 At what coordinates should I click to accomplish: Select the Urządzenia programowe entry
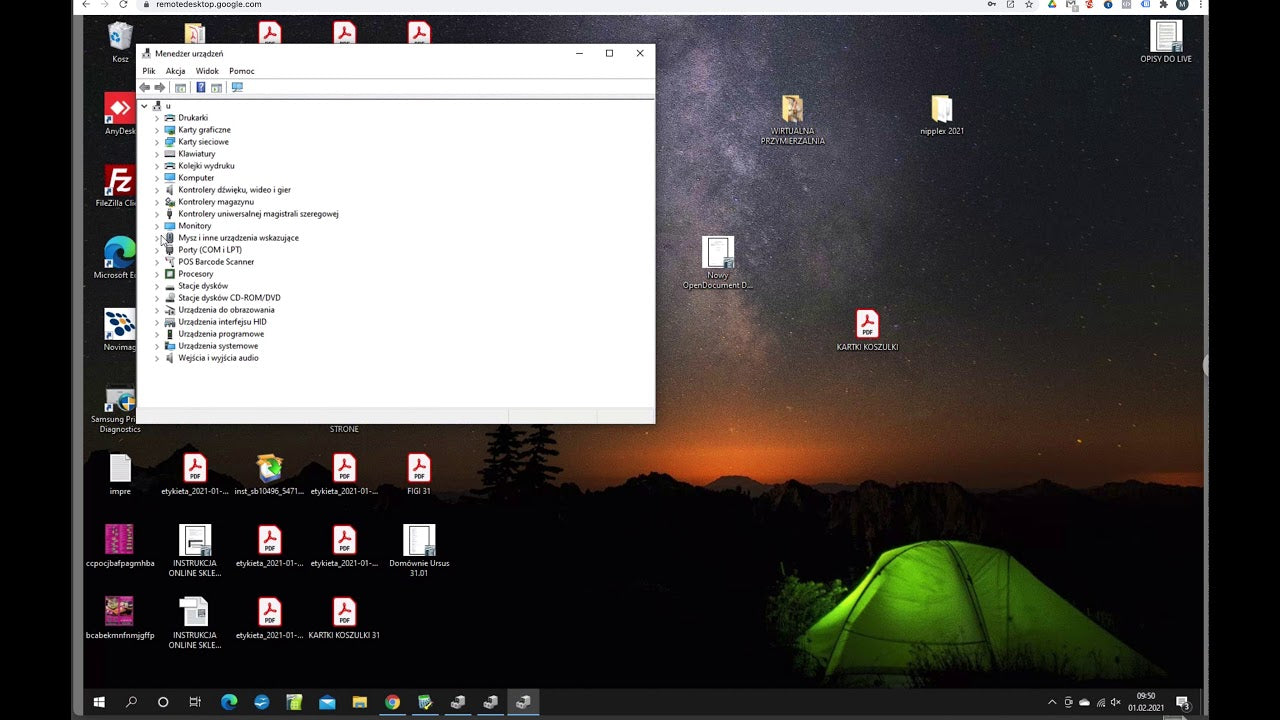(x=221, y=334)
